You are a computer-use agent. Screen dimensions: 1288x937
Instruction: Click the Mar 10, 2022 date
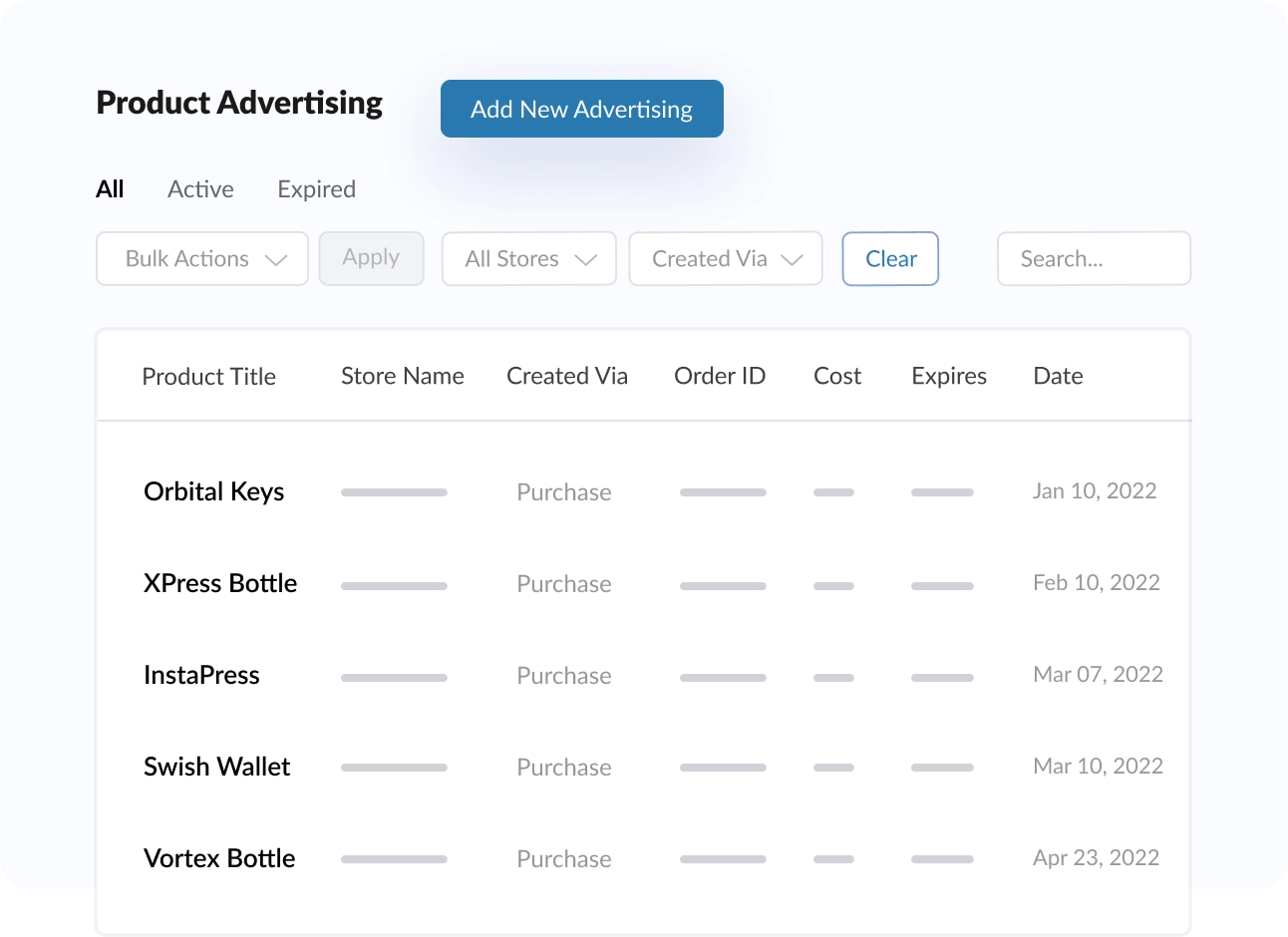(x=1098, y=767)
